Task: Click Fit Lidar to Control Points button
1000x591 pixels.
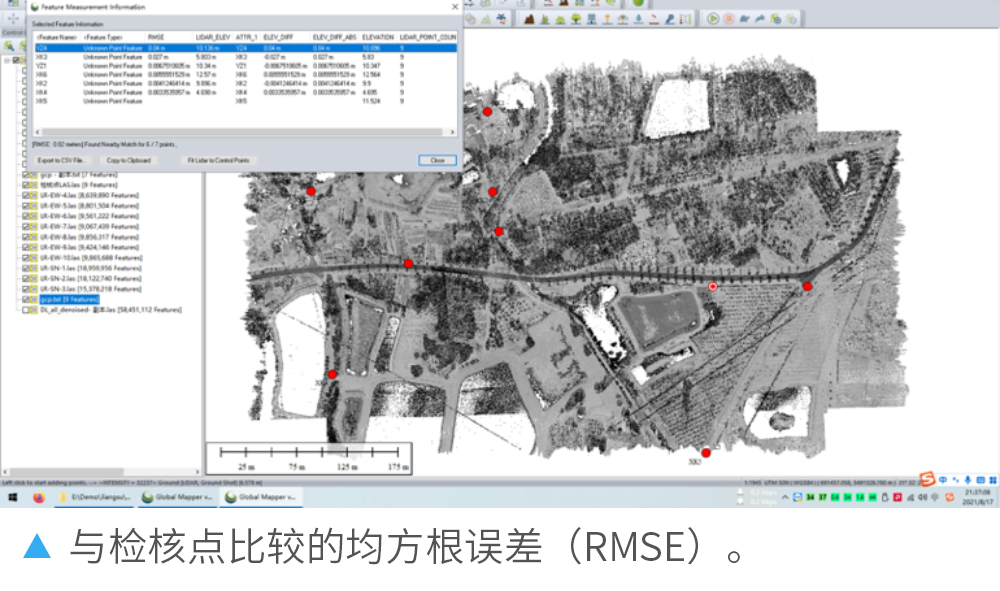Action: (x=218, y=160)
